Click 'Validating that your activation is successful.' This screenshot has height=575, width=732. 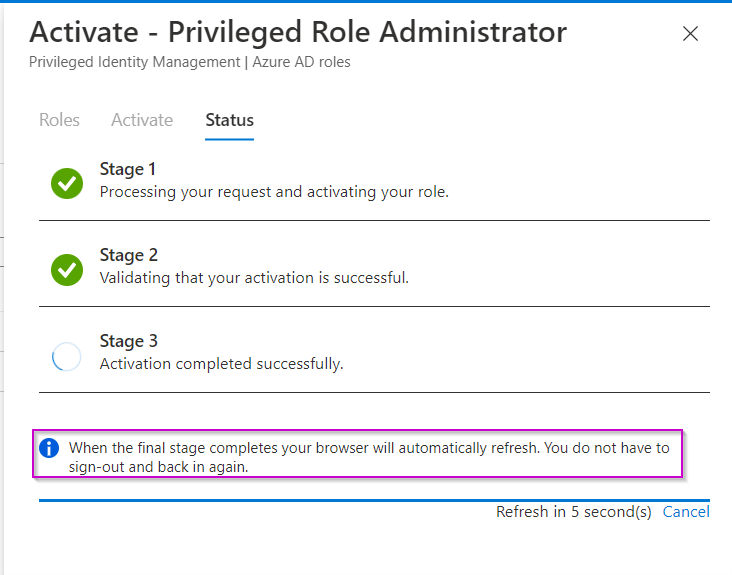click(254, 278)
